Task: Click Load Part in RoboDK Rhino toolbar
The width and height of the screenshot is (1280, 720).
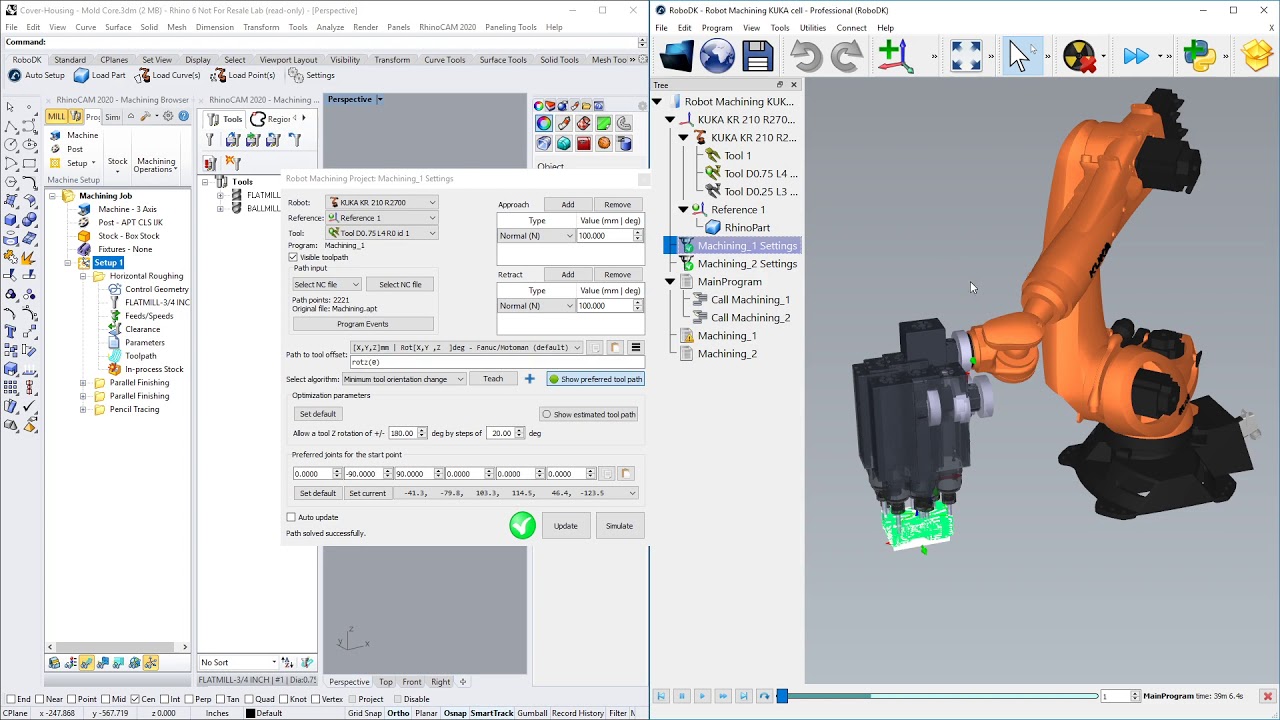Action: point(101,75)
